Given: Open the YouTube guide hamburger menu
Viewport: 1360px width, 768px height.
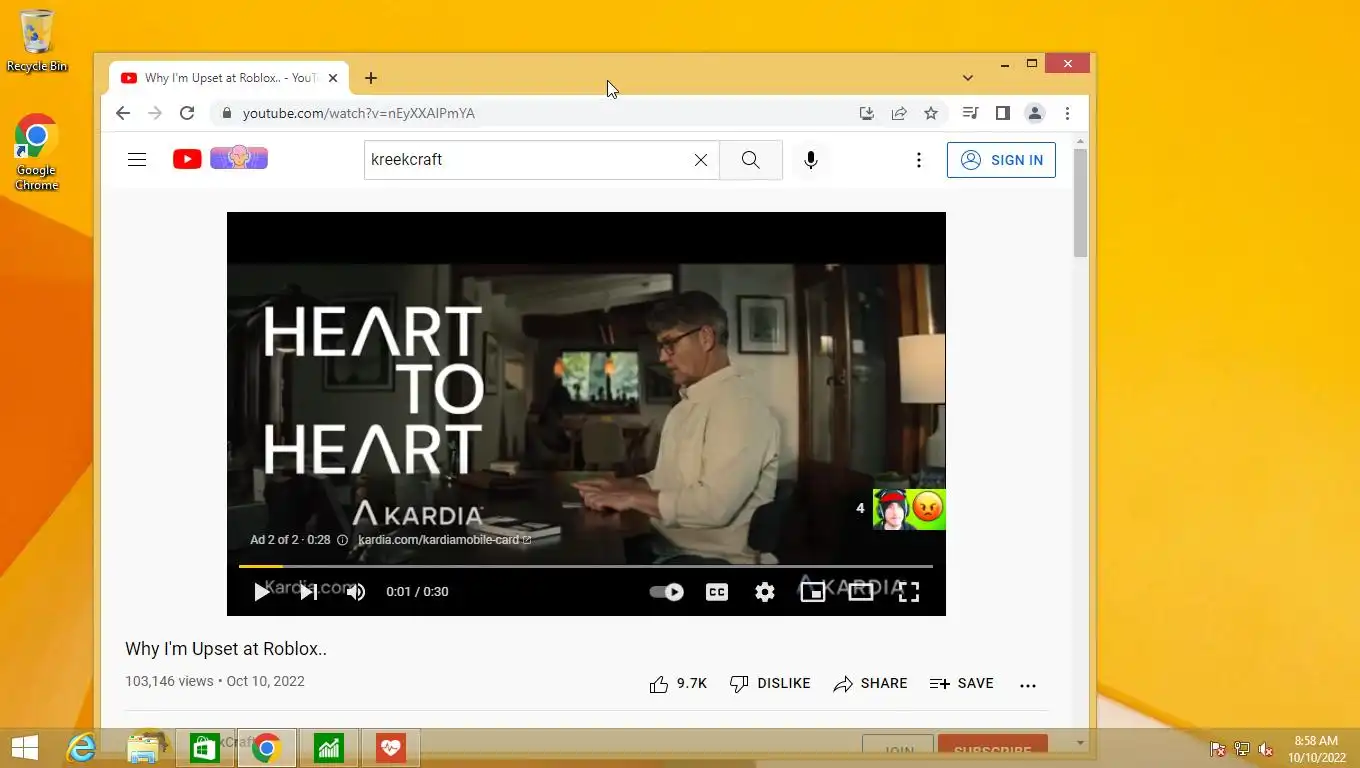Looking at the screenshot, I should 137,160.
